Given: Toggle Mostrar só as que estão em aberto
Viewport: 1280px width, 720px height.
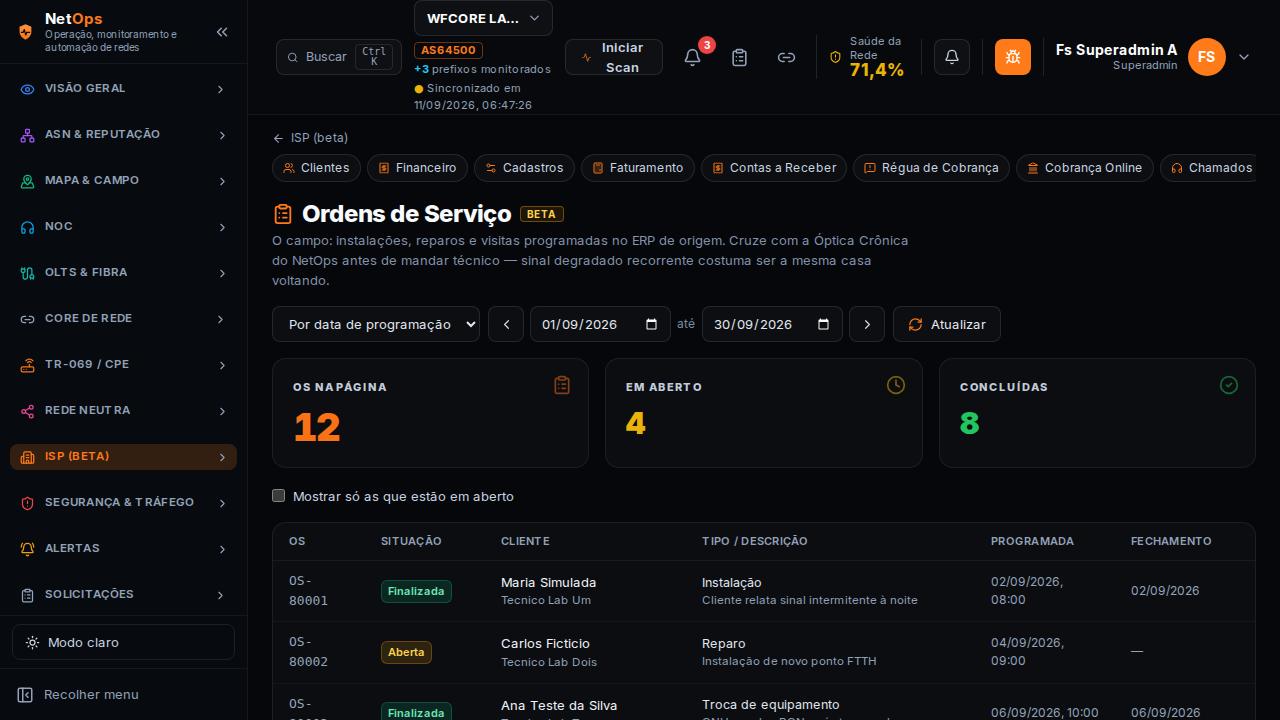Looking at the screenshot, I should [279, 496].
